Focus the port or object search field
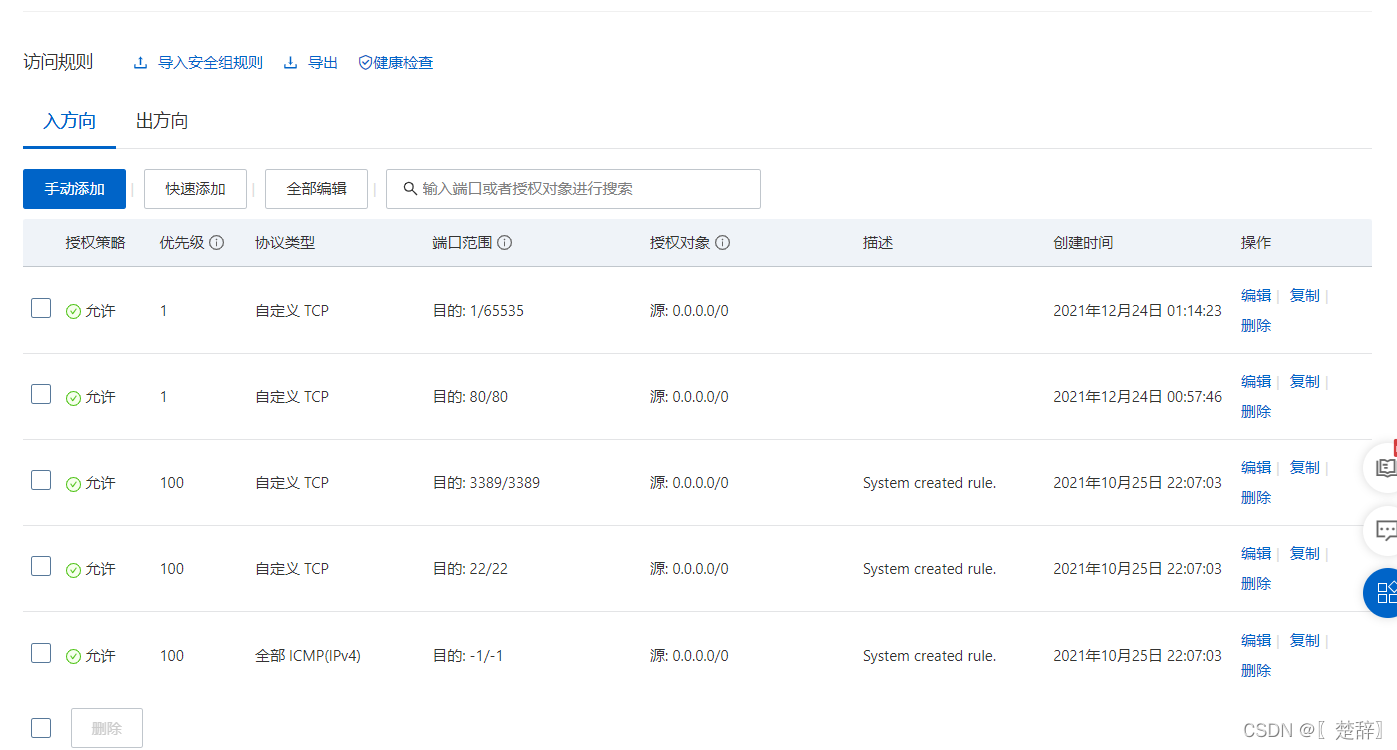Image resolution: width=1397 pixels, height=750 pixels. tap(573, 189)
